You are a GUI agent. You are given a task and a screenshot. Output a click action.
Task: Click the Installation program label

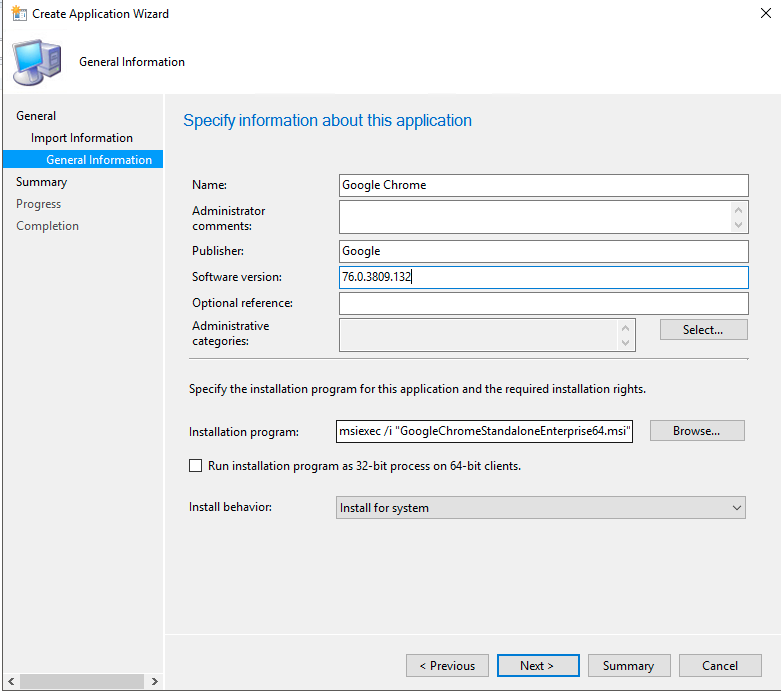244,432
